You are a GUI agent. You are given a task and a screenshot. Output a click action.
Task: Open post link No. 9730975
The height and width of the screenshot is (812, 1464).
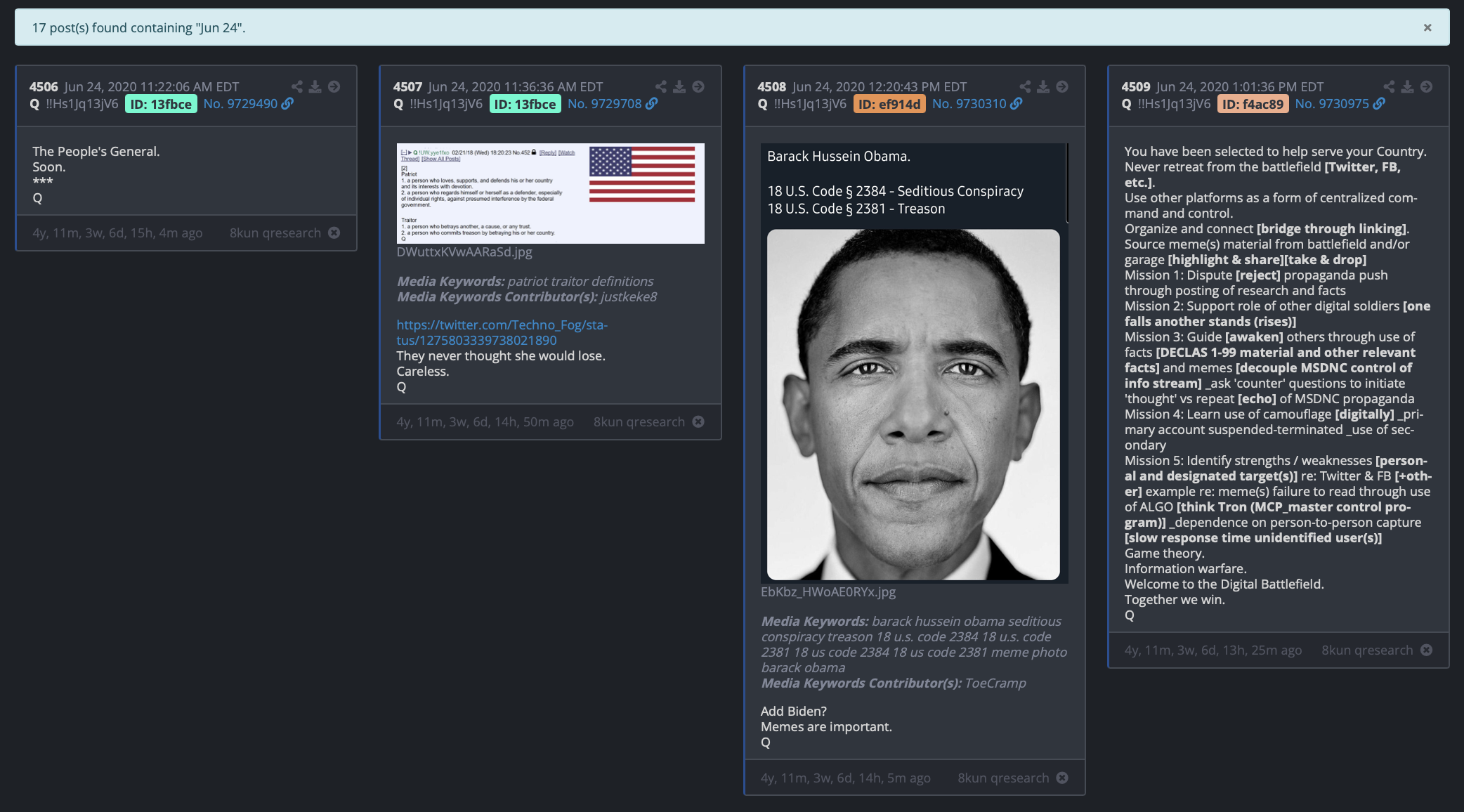coord(1332,104)
